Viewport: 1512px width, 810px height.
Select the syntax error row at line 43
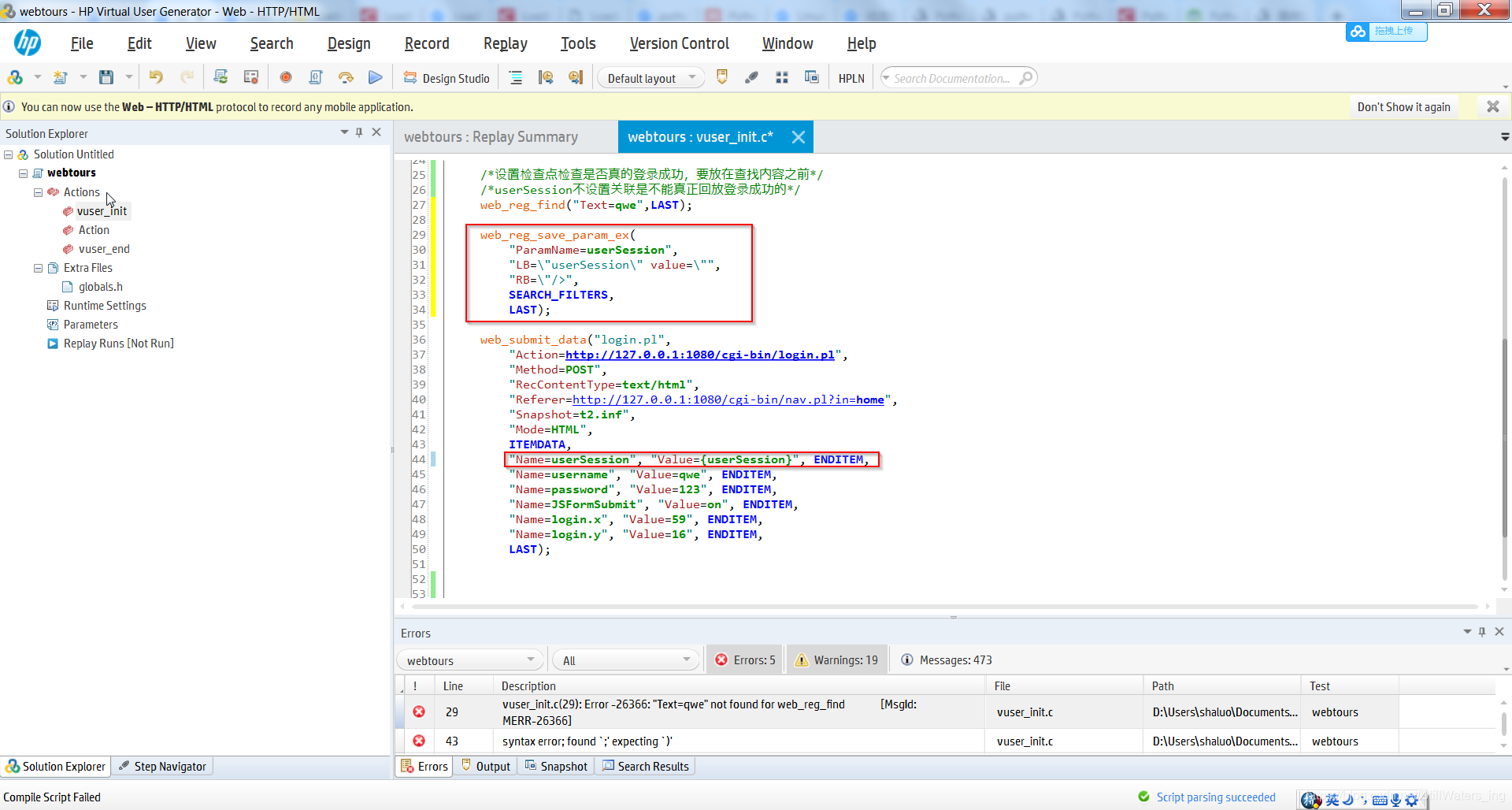coord(945,741)
